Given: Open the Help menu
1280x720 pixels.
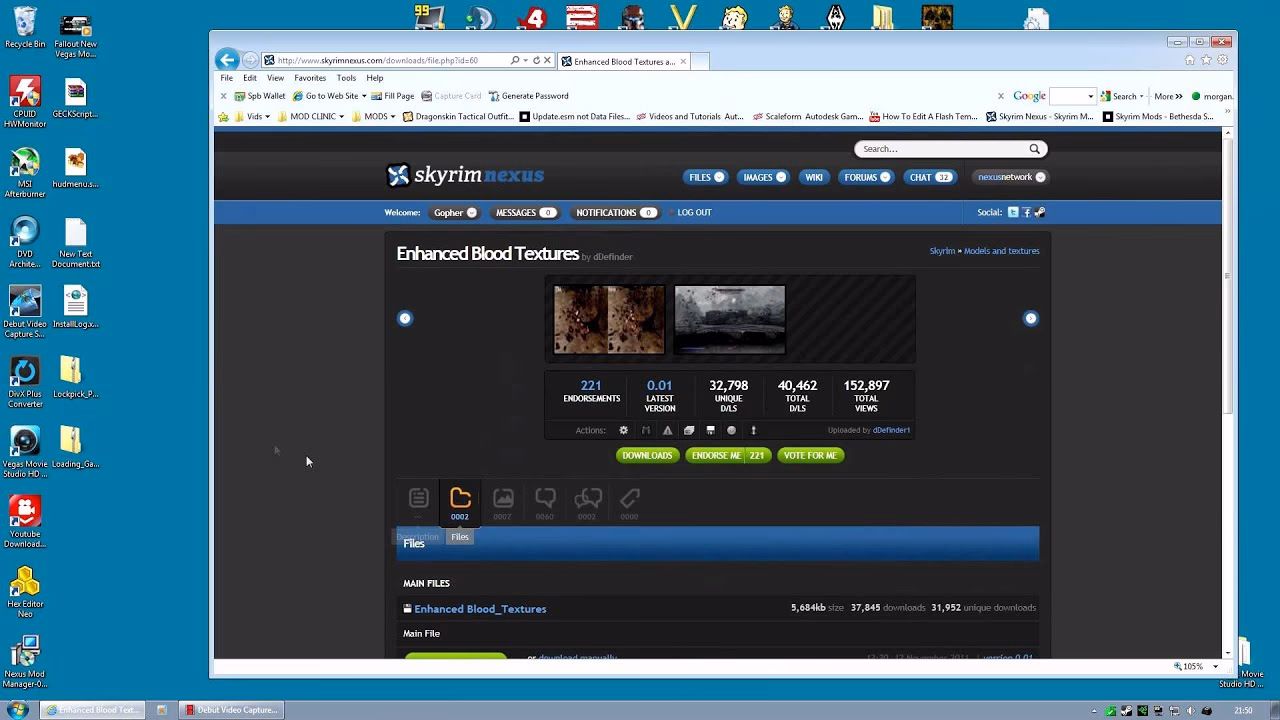Looking at the screenshot, I should click(375, 78).
